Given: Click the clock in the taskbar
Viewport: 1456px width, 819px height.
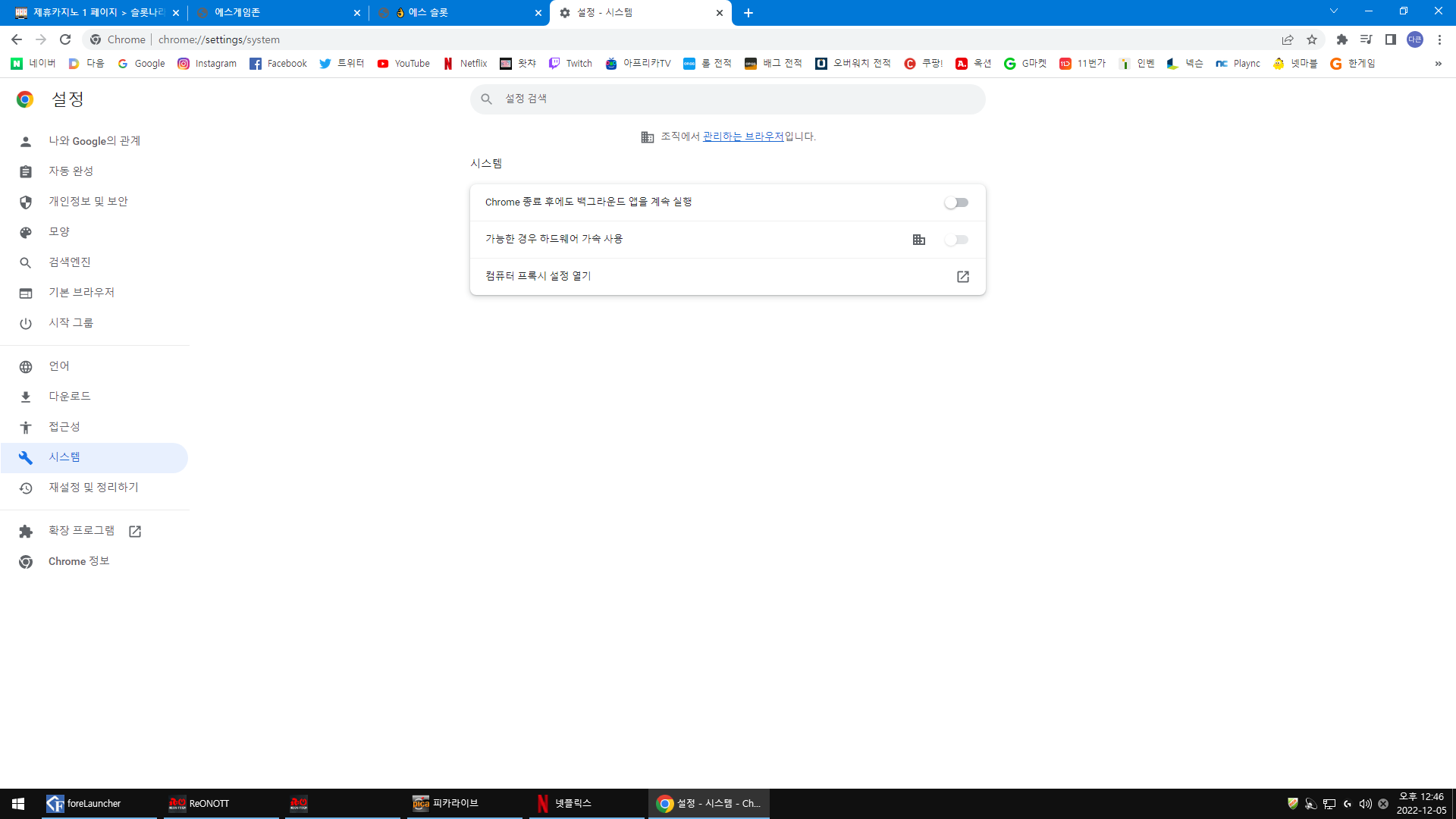Looking at the screenshot, I should [x=1422, y=804].
